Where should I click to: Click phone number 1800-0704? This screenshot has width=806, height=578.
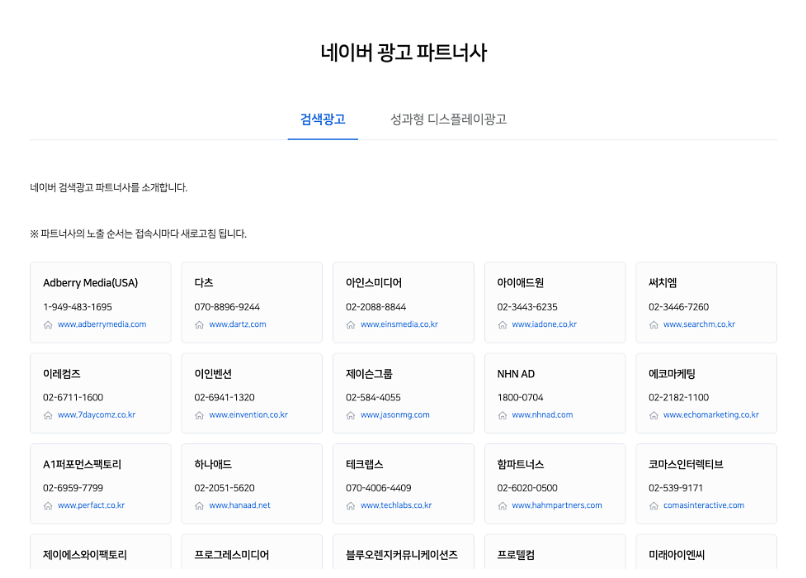point(520,398)
